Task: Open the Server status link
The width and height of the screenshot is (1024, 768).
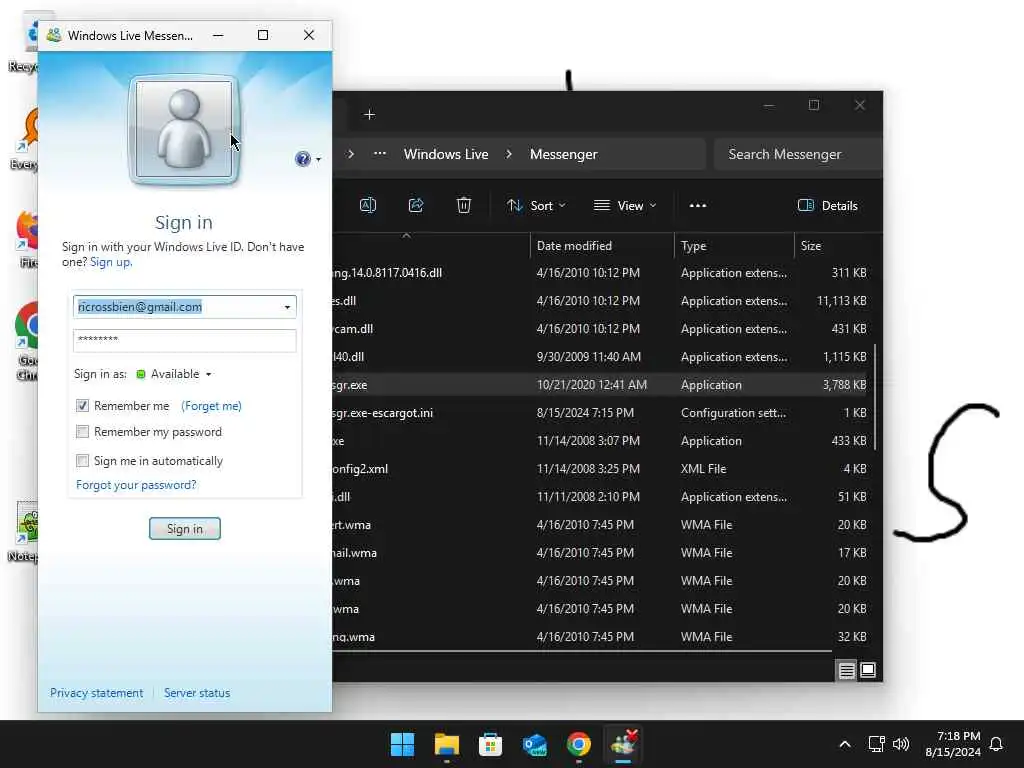Action: click(197, 693)
